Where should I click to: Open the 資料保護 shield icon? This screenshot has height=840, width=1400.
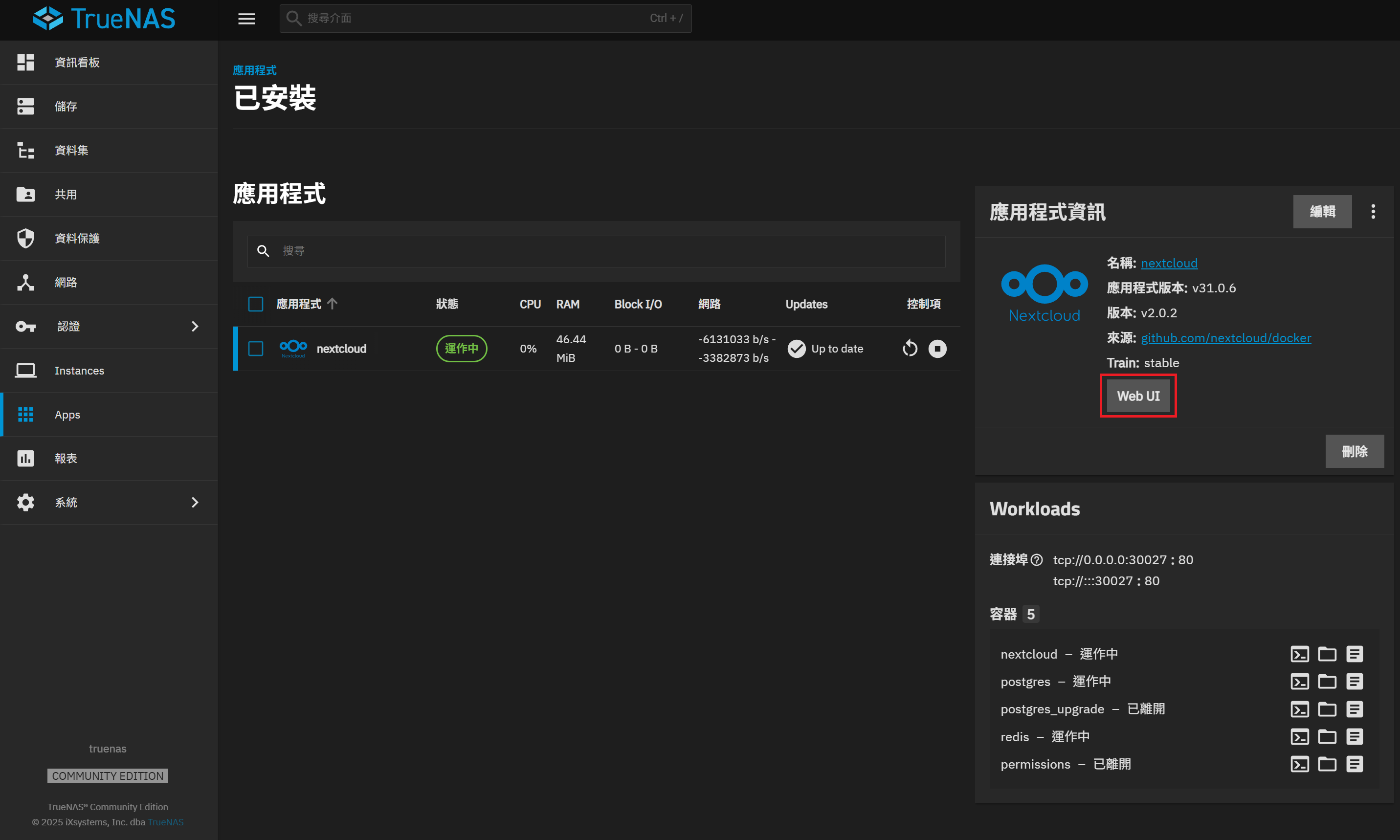pos(25,238)
